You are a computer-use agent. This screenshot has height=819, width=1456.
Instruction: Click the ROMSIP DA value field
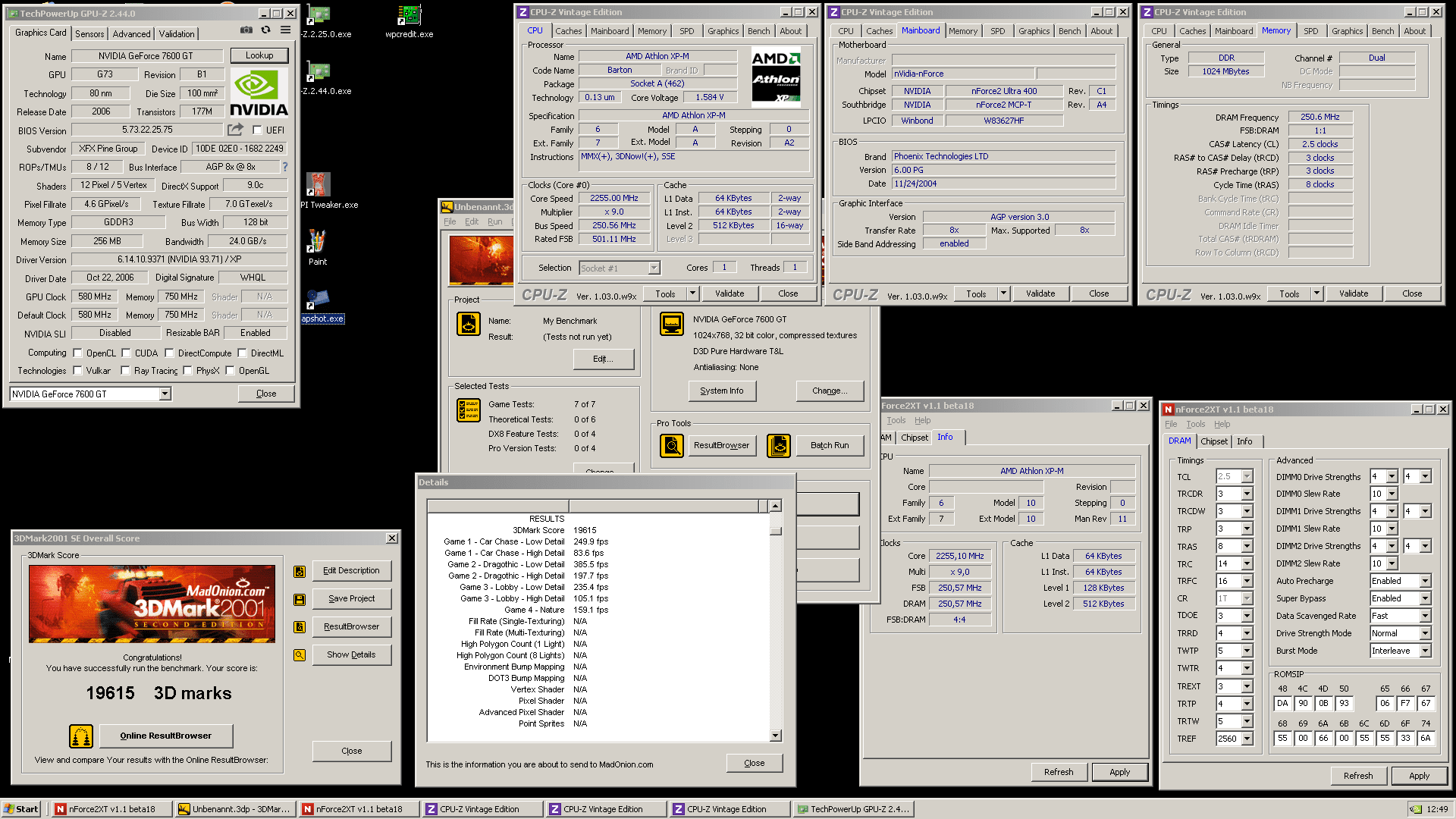point(1282,703)
